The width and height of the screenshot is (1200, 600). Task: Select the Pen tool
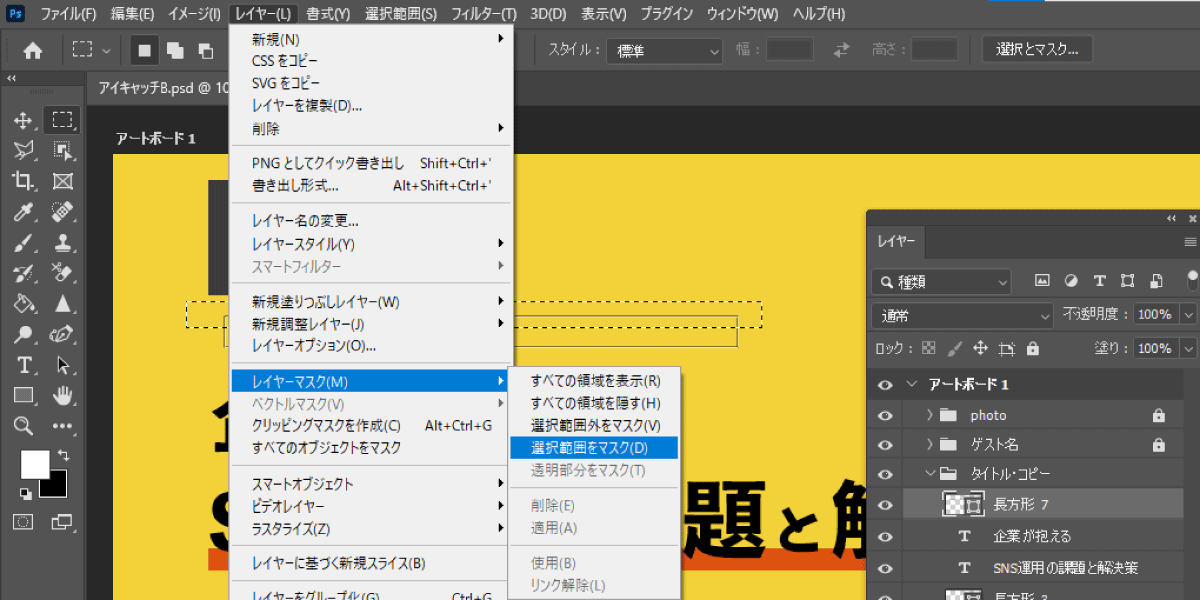pyautogui.click(x=63, y=334)
